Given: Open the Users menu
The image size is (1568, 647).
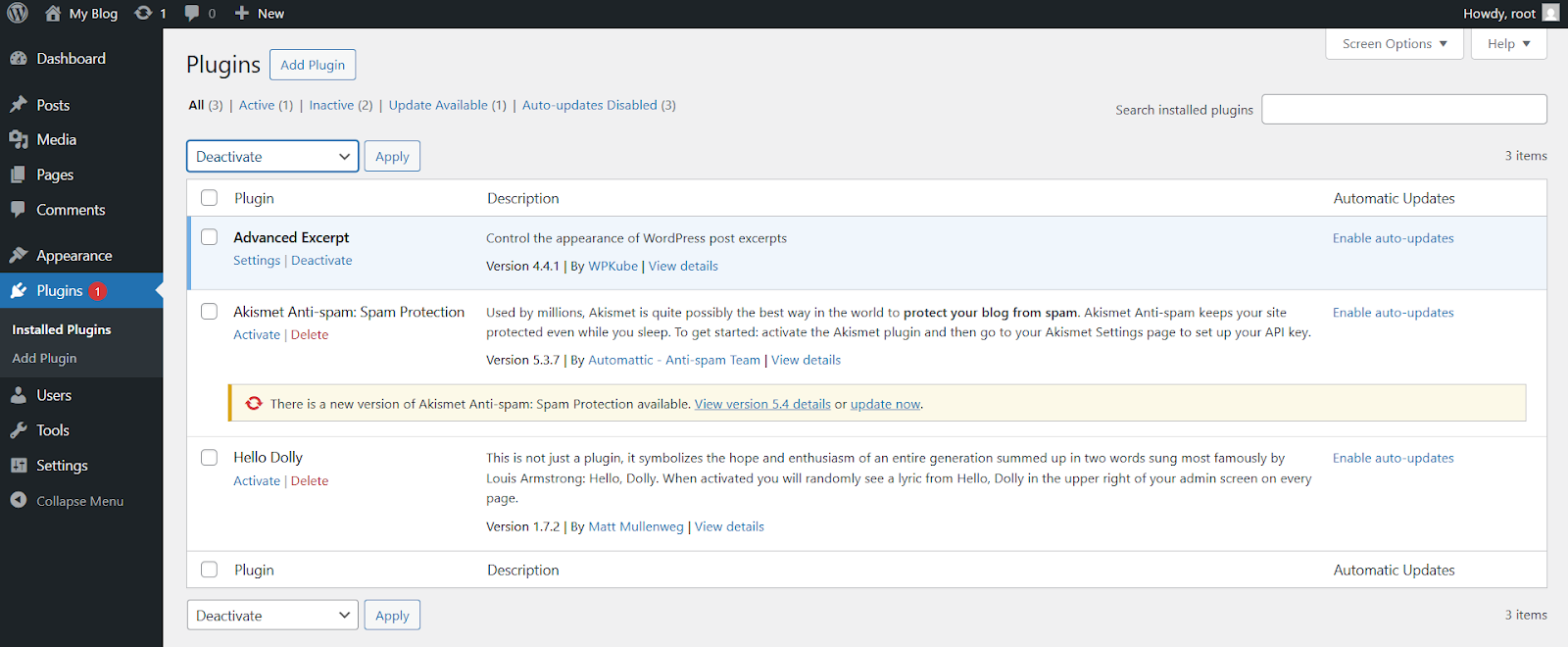Looking at the screenshot, I should pos(54,395).
